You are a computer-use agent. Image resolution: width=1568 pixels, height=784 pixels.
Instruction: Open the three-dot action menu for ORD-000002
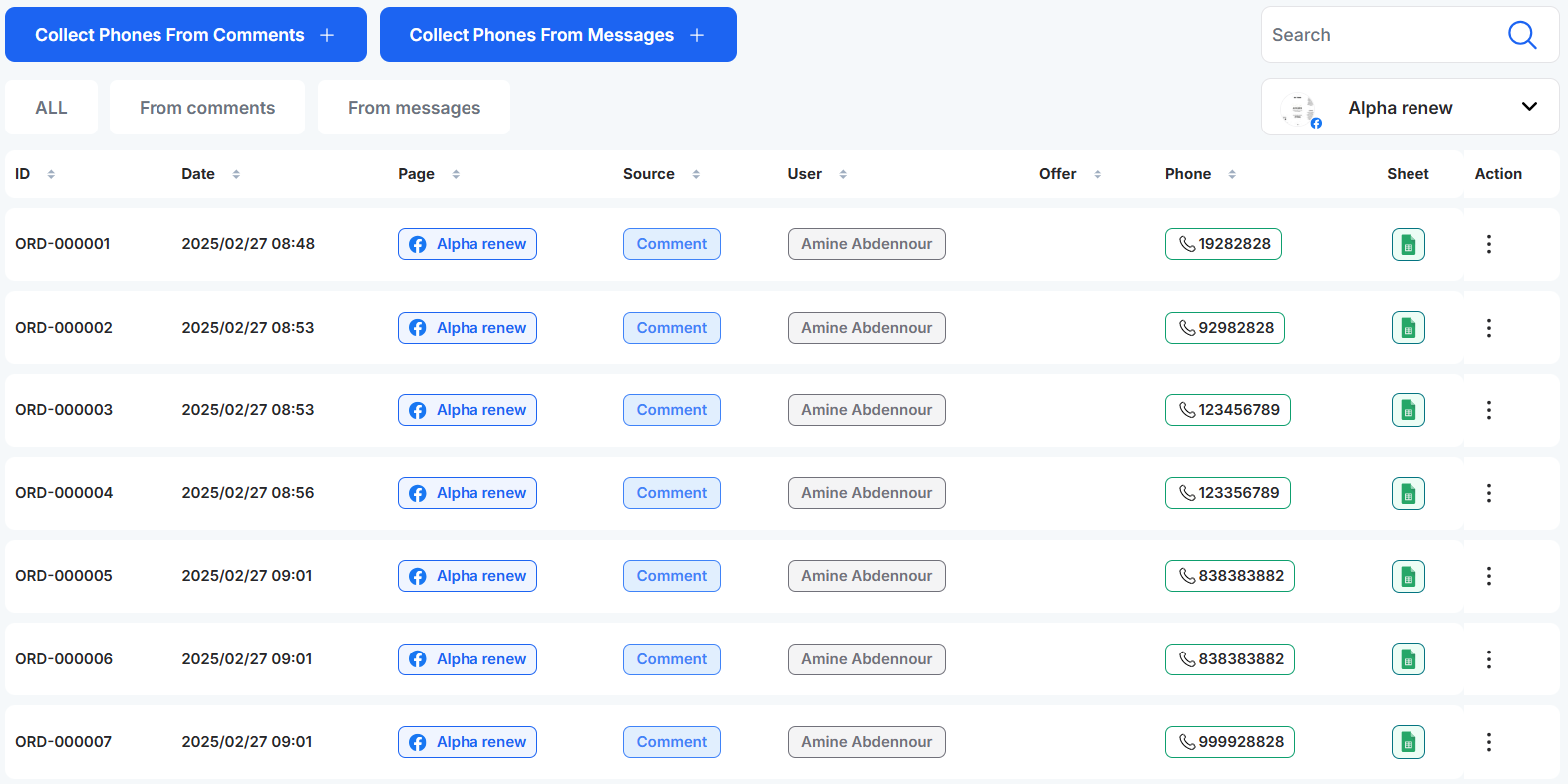(1488, 328)
